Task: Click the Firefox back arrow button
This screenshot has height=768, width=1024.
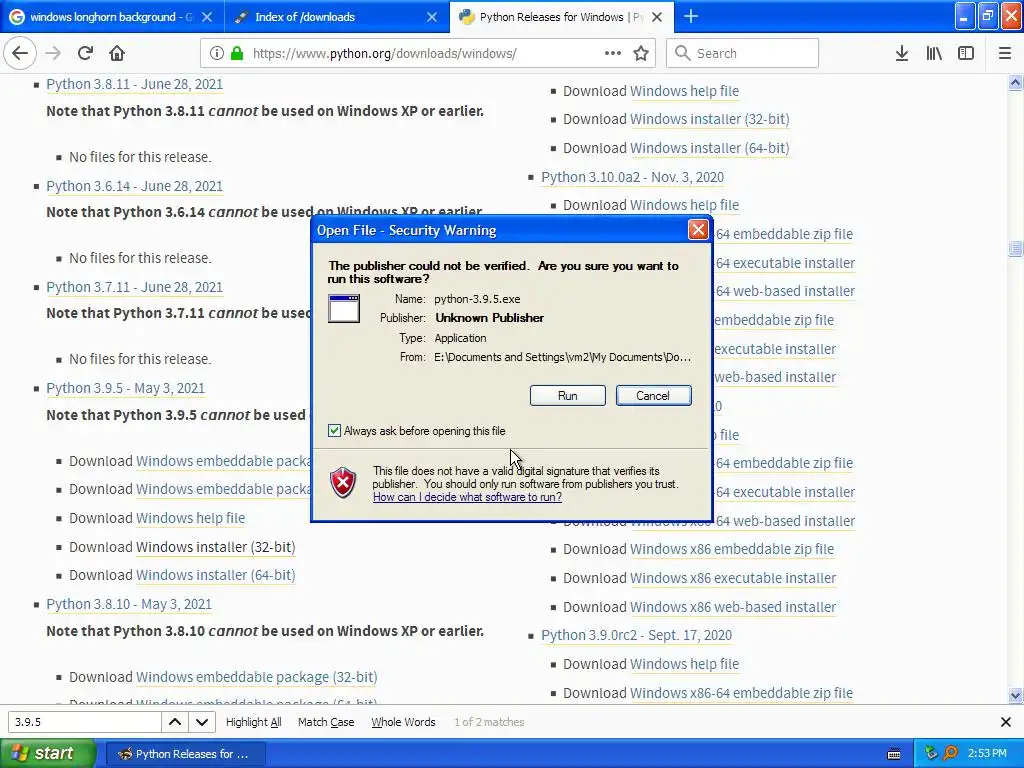Action: click(x=20, y=53)
